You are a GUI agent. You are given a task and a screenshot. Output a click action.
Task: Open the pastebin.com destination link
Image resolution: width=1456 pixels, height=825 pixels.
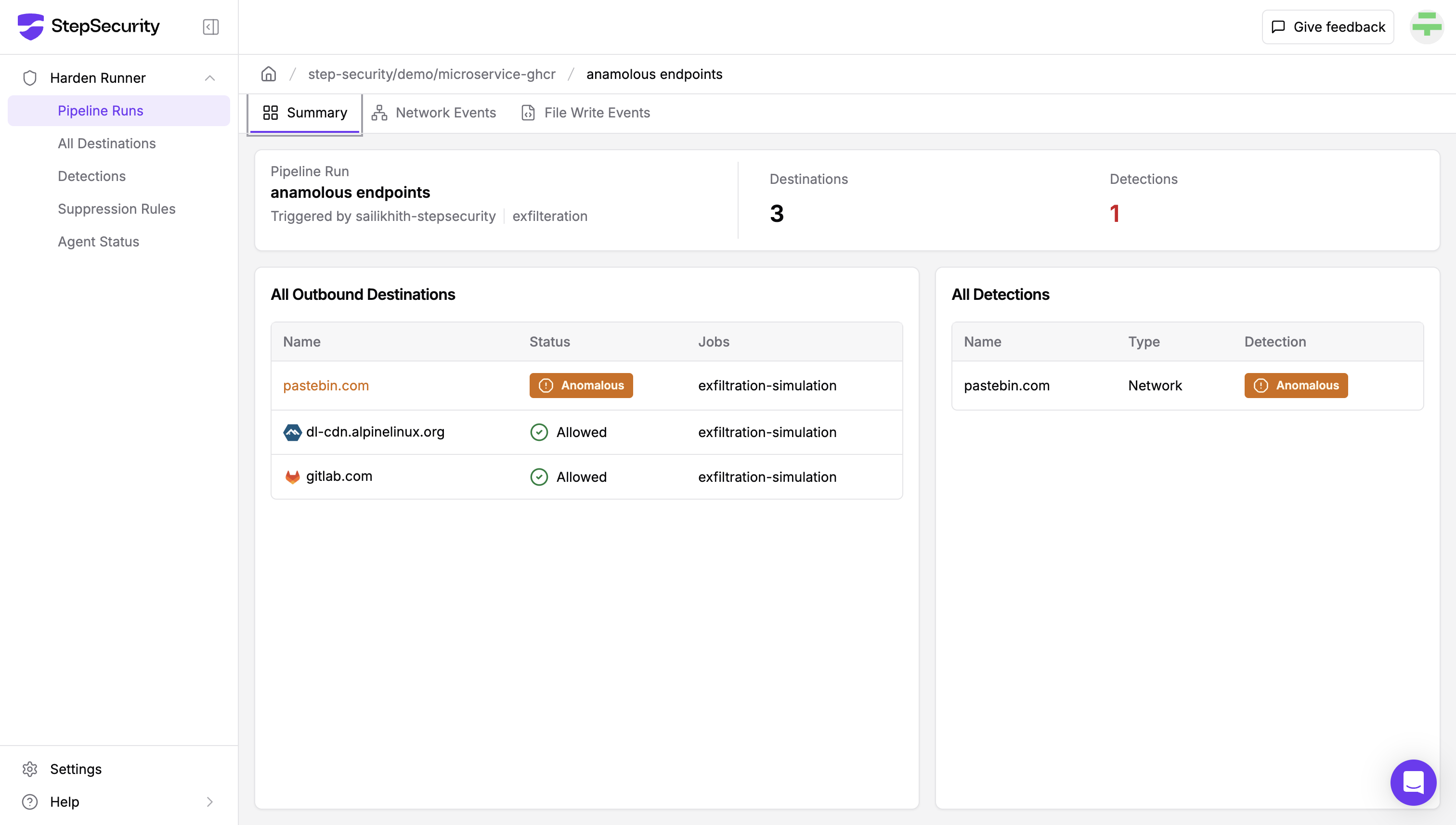click(326, 385)
